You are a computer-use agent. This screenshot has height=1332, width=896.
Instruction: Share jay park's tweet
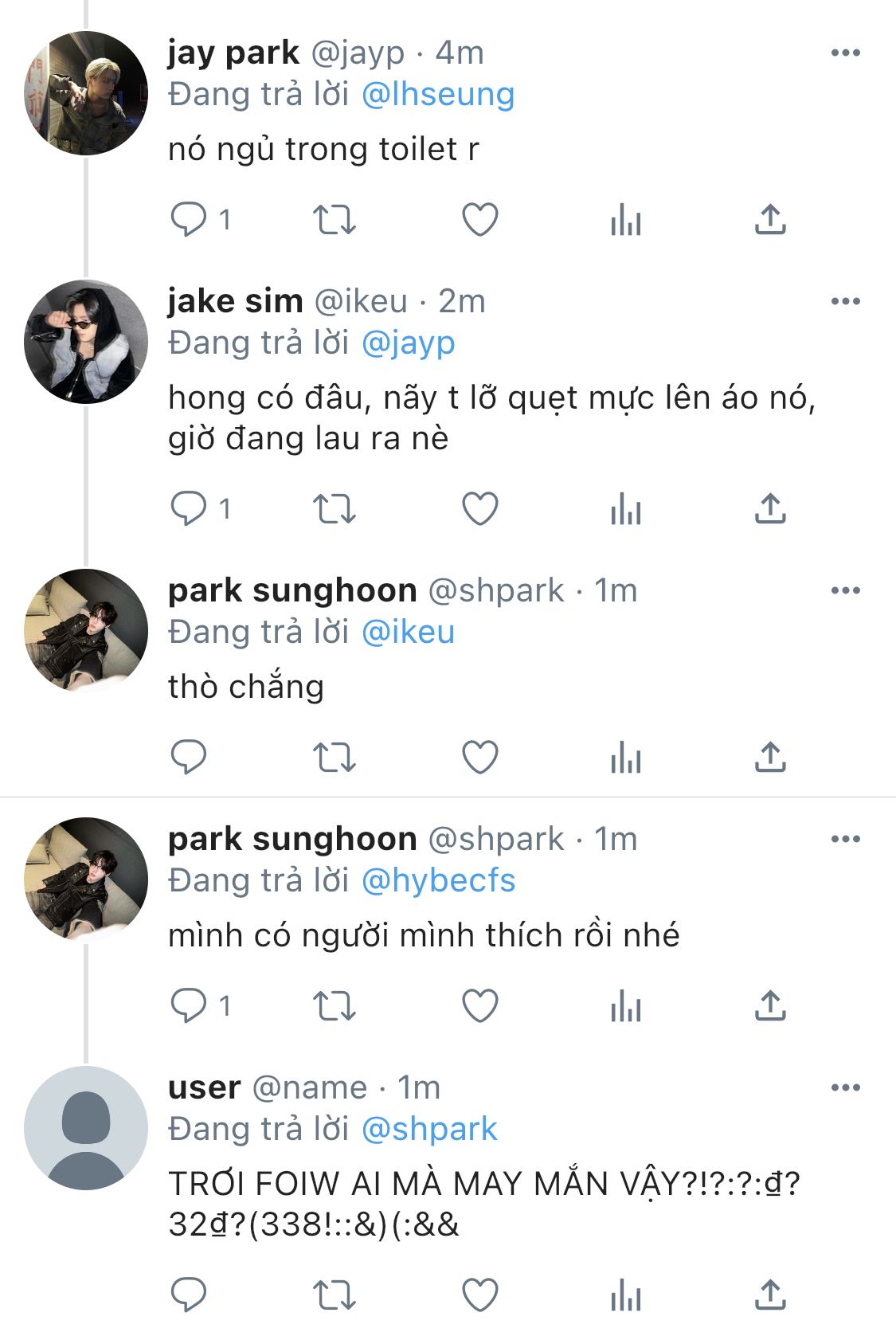point(769,220)
